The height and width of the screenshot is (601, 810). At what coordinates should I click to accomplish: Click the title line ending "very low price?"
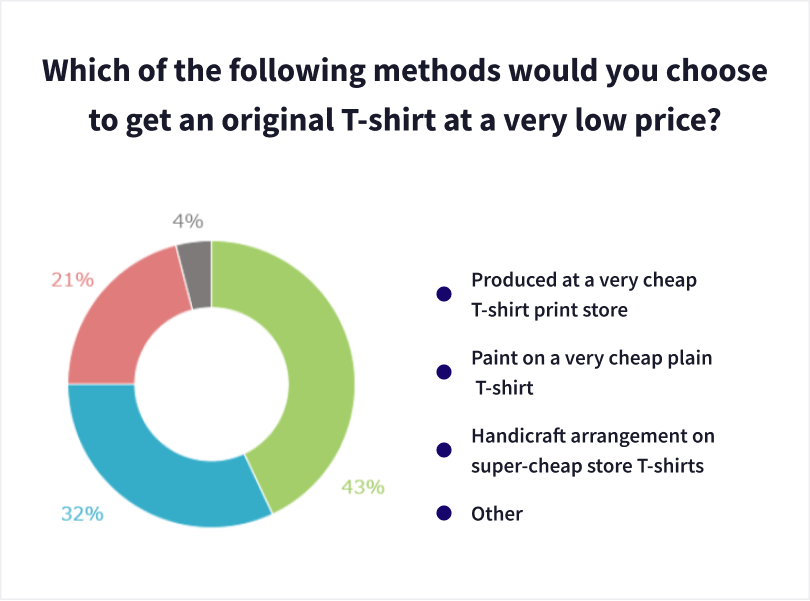pyautogui.click(x=405, y=123)
